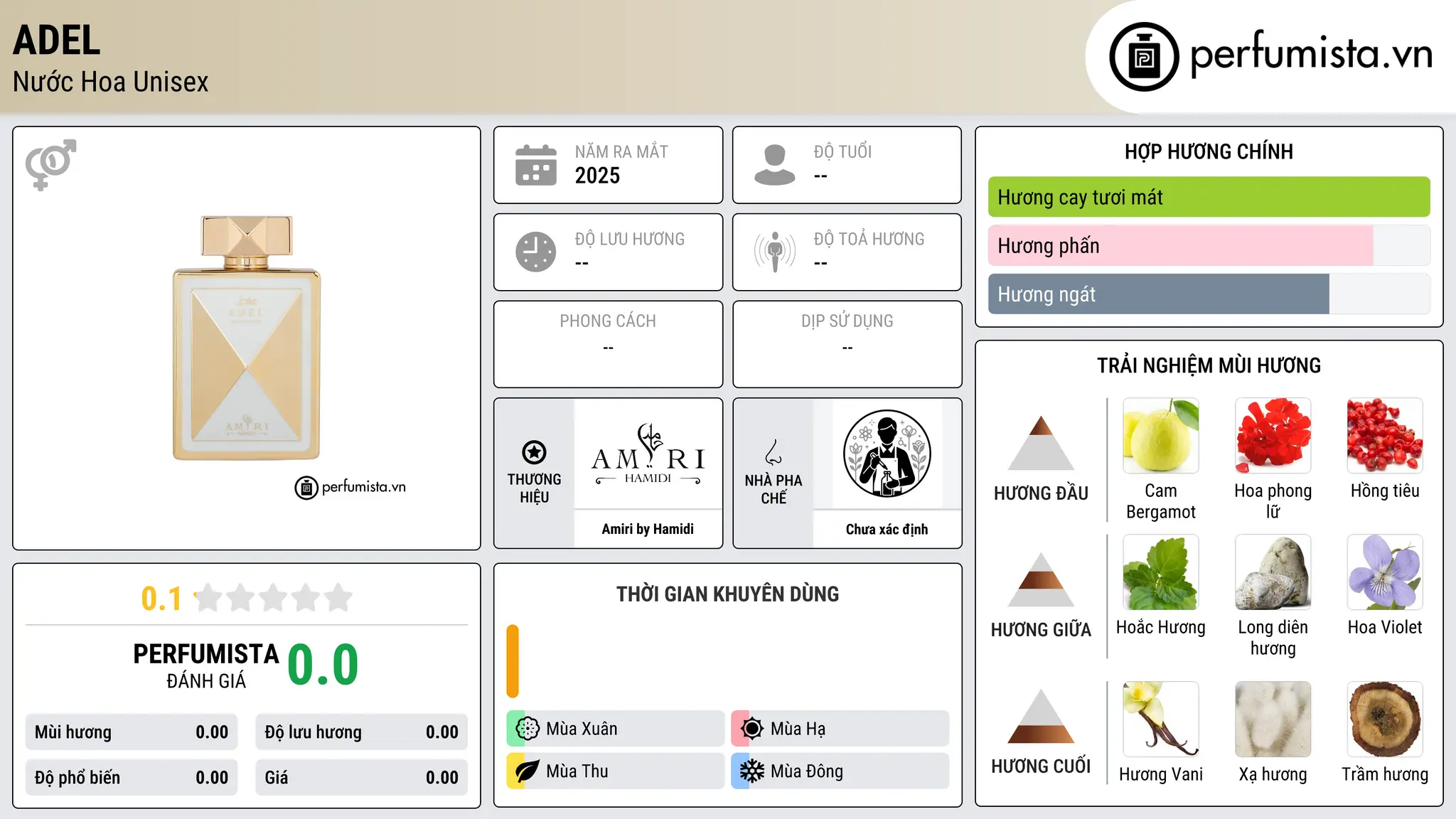Click the snowflake icon for Mùa Đông

(752, 771)
